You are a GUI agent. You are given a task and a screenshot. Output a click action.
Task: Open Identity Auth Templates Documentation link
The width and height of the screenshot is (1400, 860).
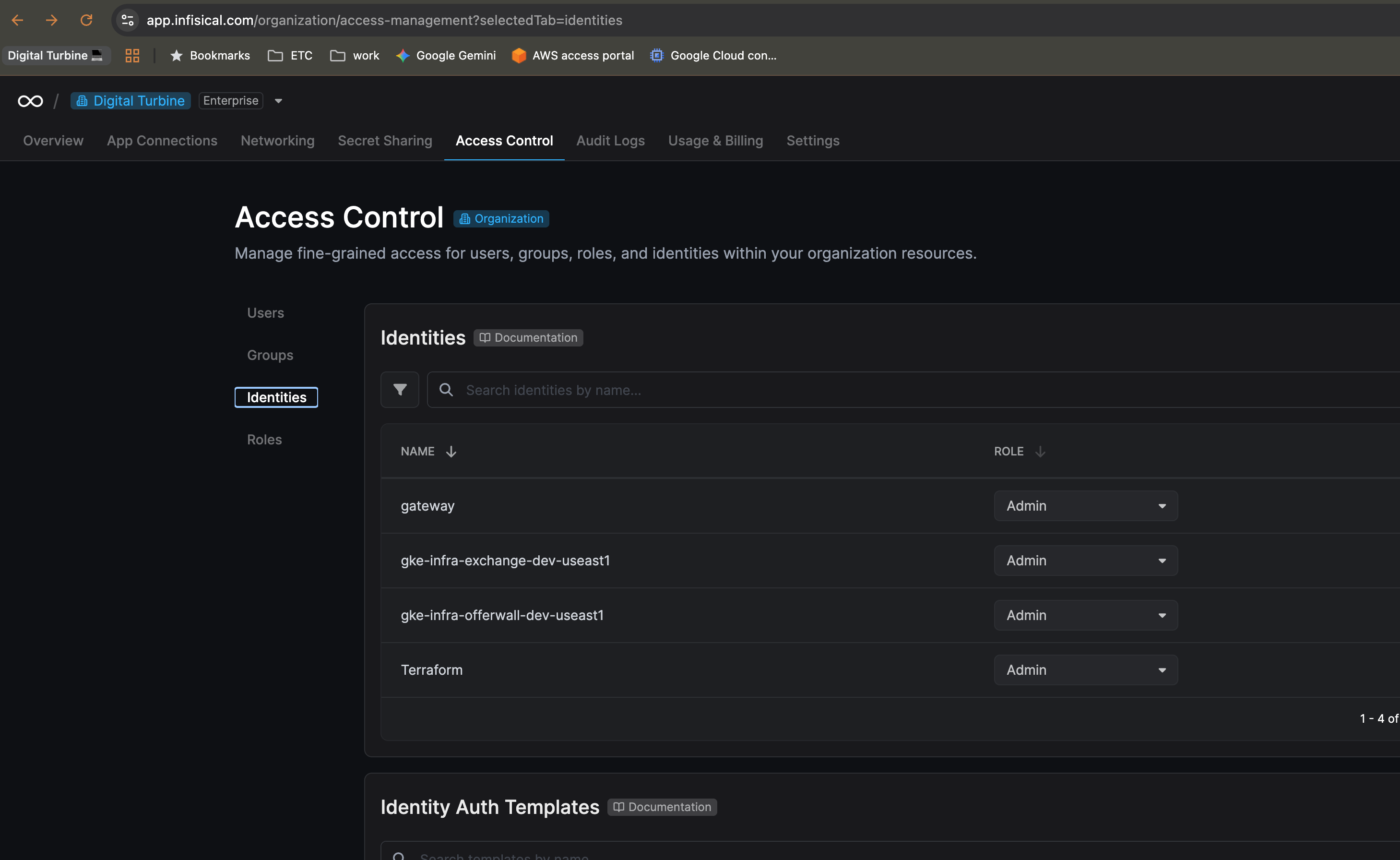662,807
